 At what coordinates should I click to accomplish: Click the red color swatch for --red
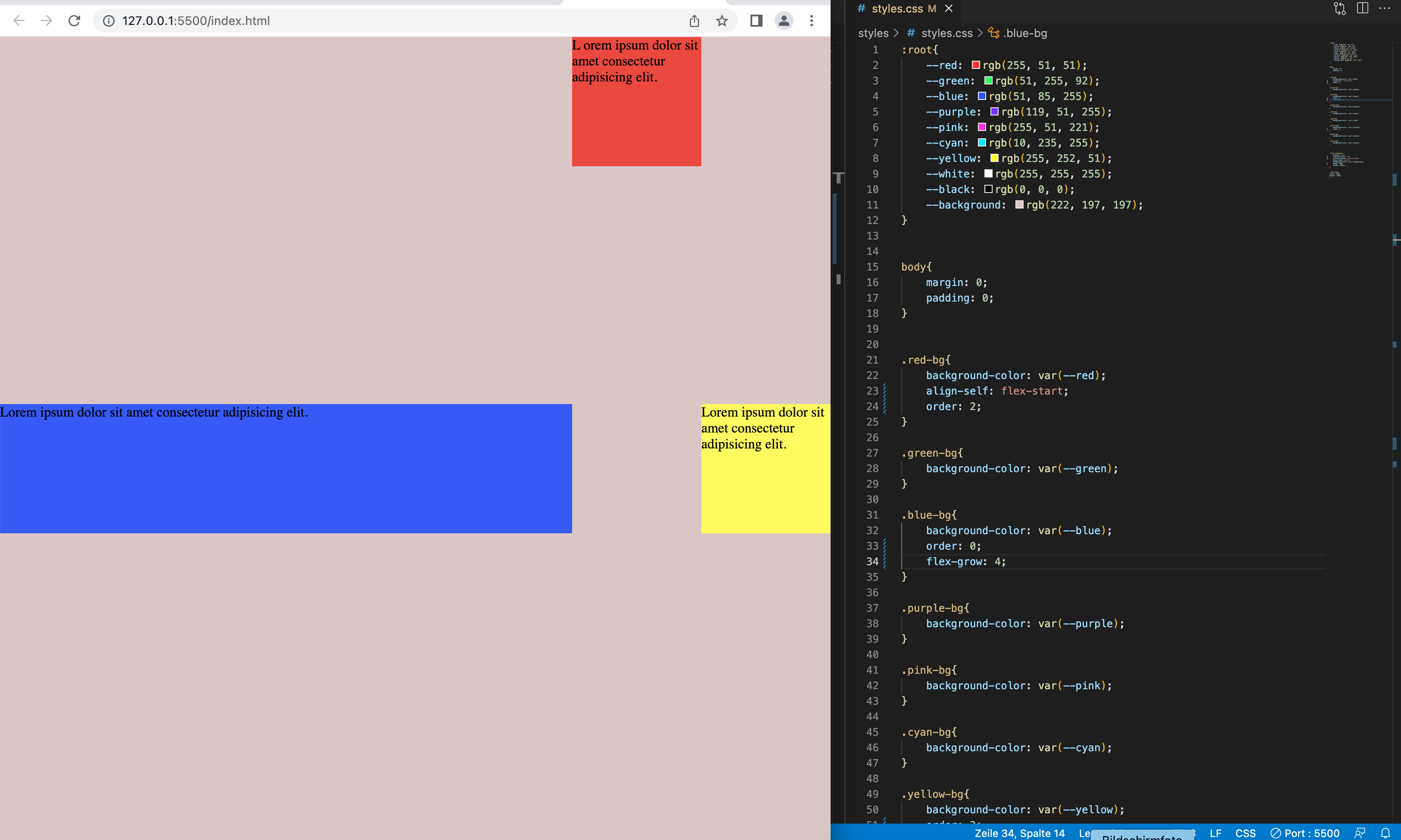[976, 65]
